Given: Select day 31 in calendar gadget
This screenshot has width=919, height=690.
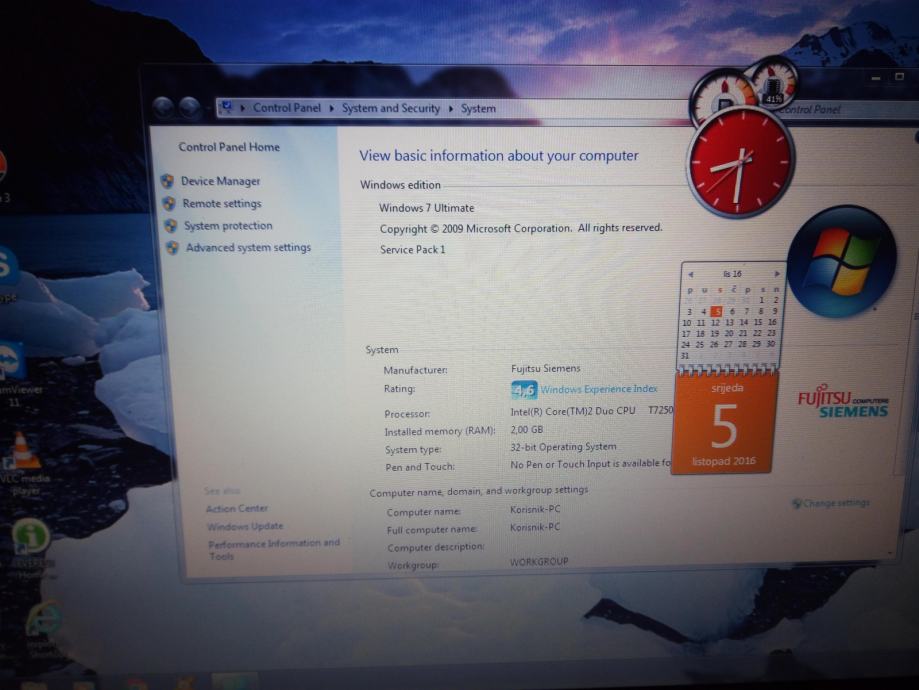Looking at the screenshot, I should 685,356.
